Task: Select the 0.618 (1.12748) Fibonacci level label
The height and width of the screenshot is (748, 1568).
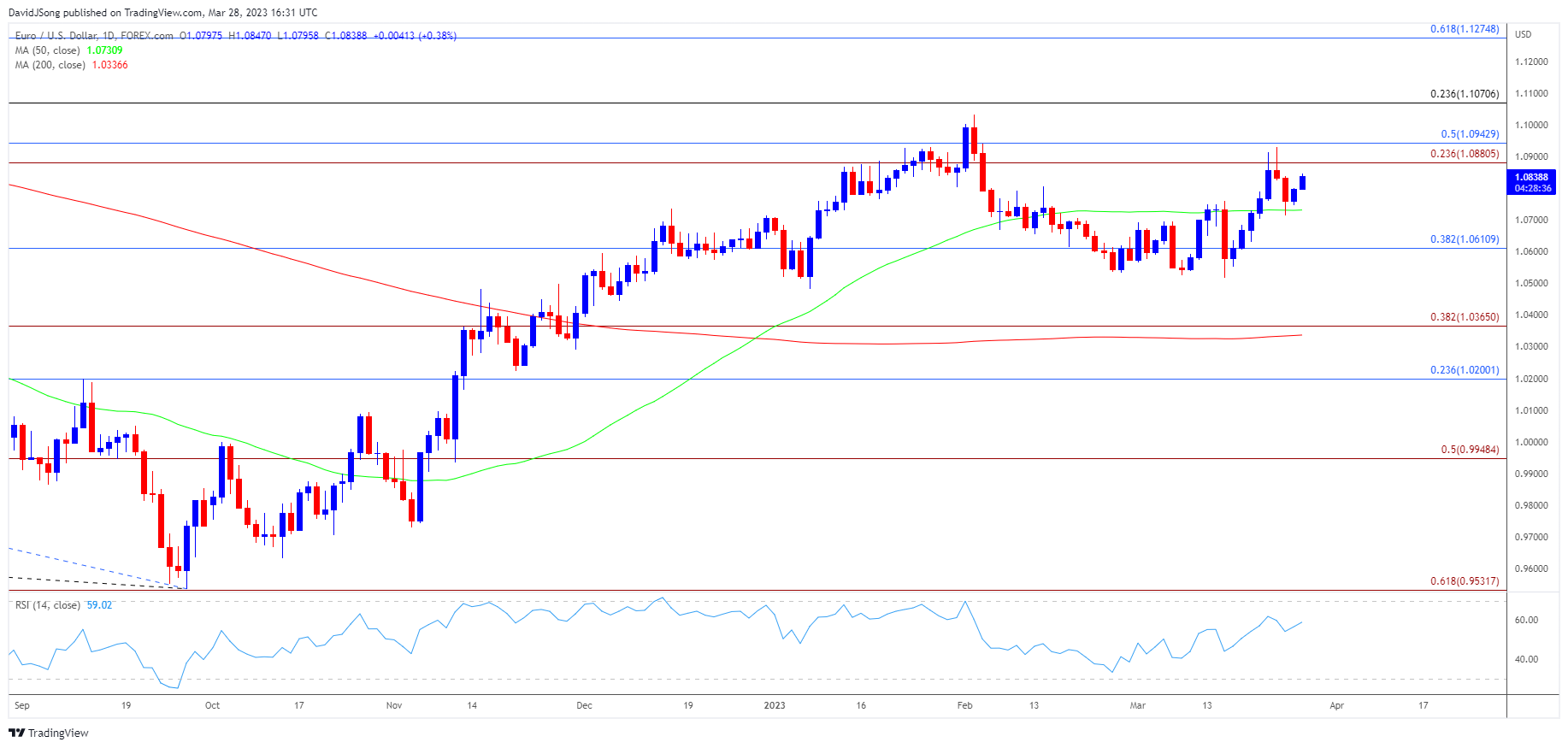Action: tap(1465, 29)
